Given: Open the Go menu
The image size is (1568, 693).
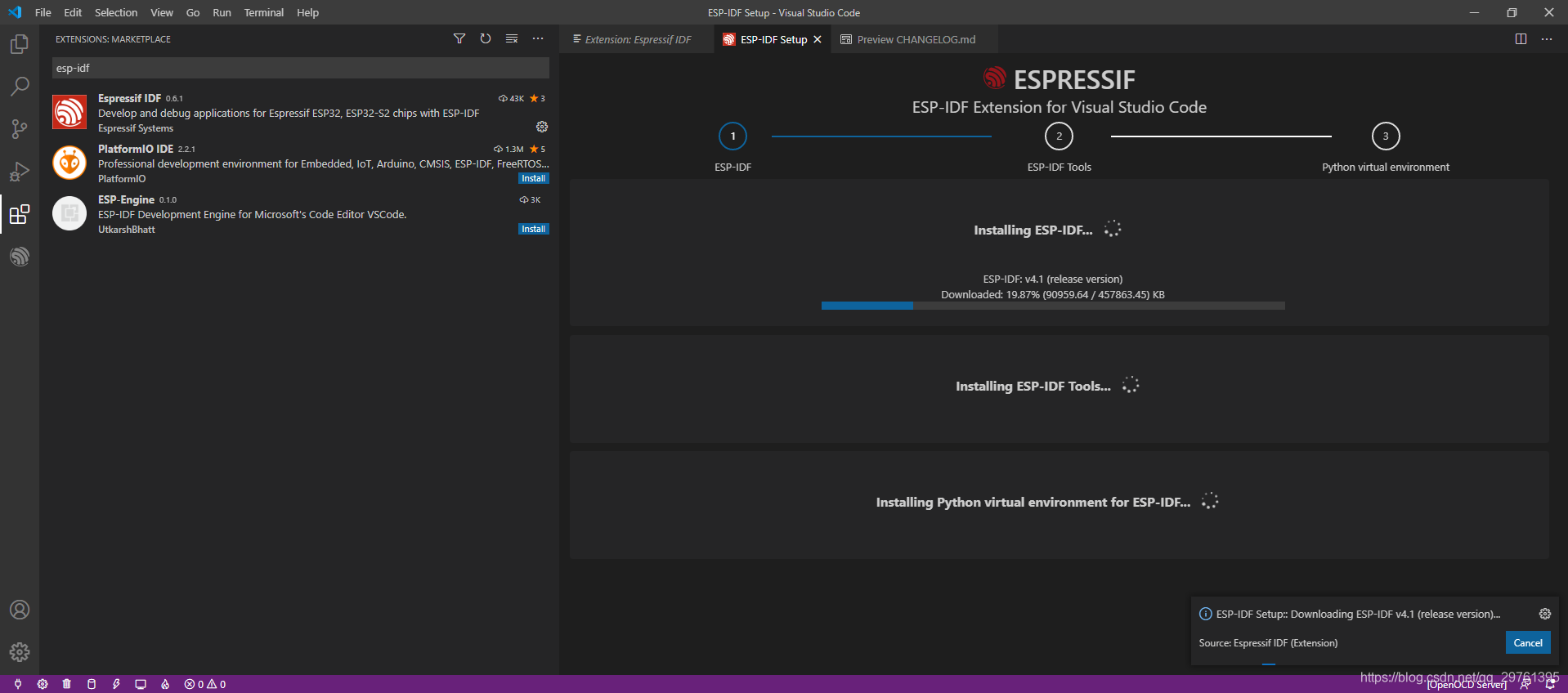Looking at the screenshot, I should click(x=193, y=12).
